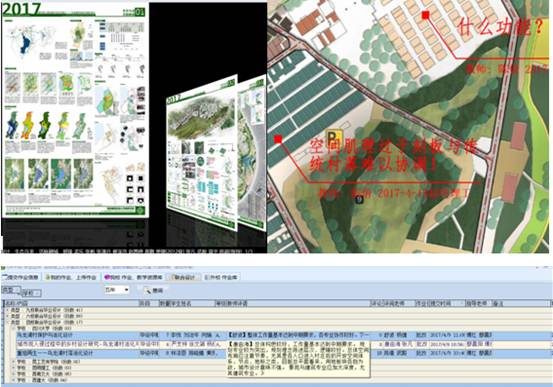553x387 pixels.
Task: Expand the first 类型 group in the list
Action: point(7,310)
